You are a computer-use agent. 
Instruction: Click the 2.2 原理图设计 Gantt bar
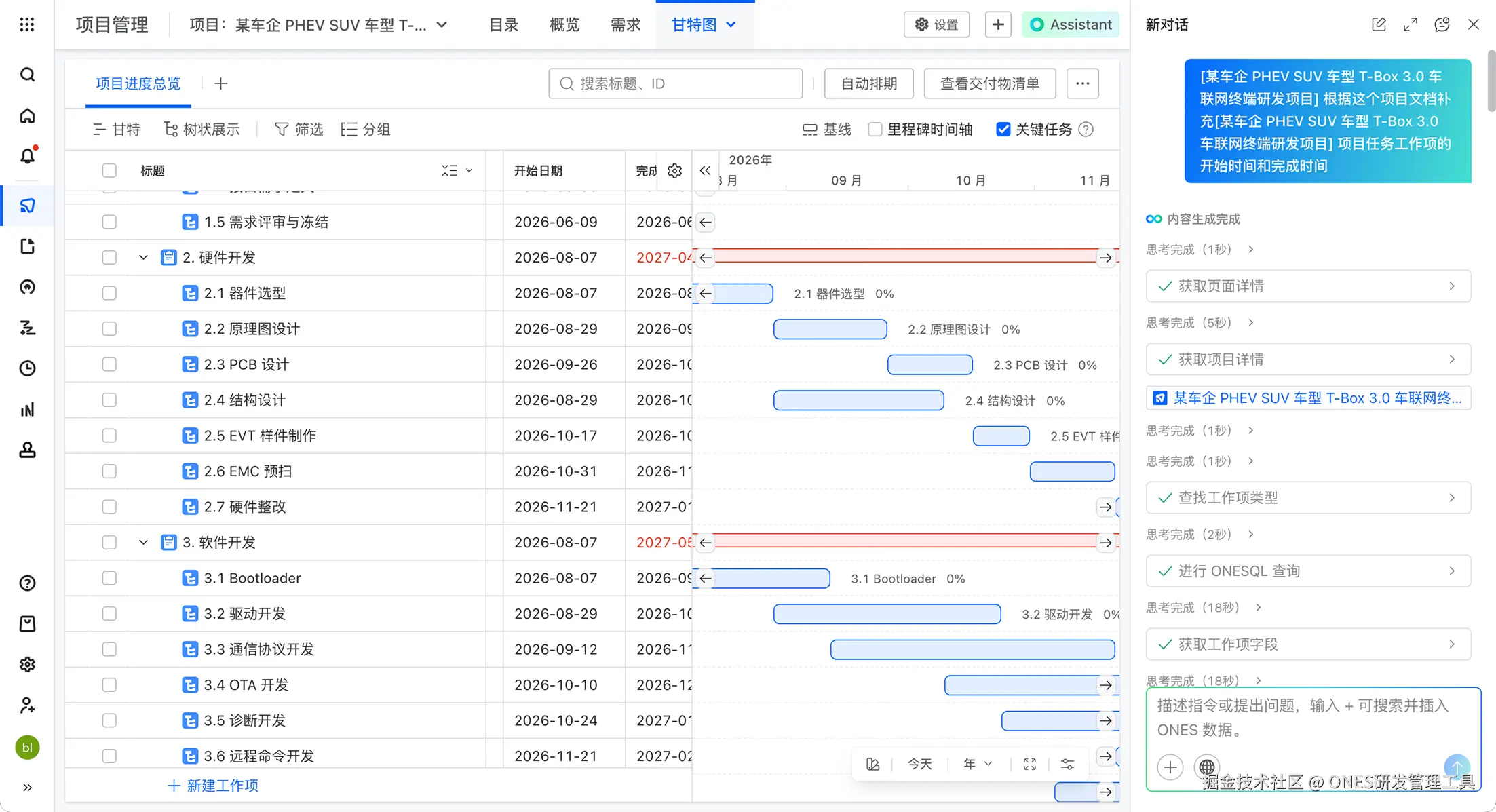click(830, 329)
